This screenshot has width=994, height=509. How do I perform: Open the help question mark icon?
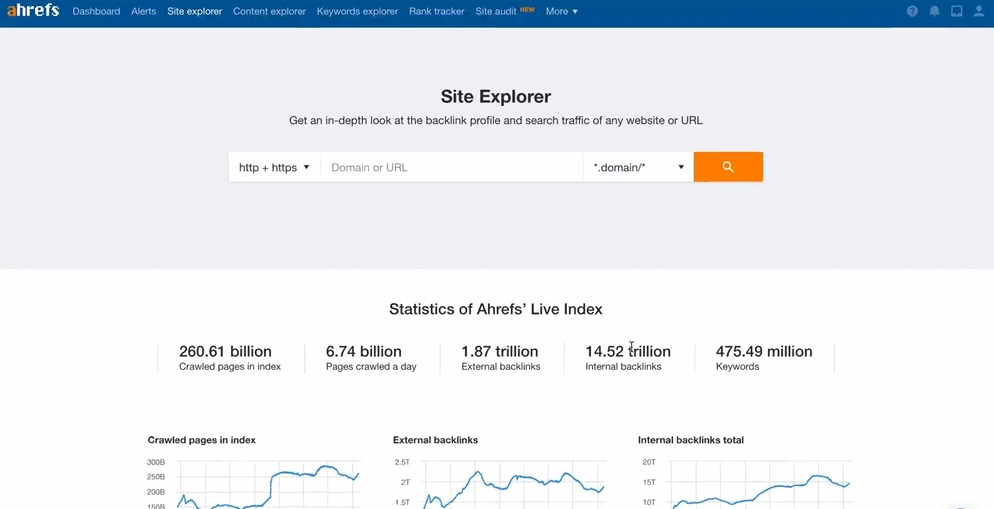pyautogui.click(x=912, y=11)
